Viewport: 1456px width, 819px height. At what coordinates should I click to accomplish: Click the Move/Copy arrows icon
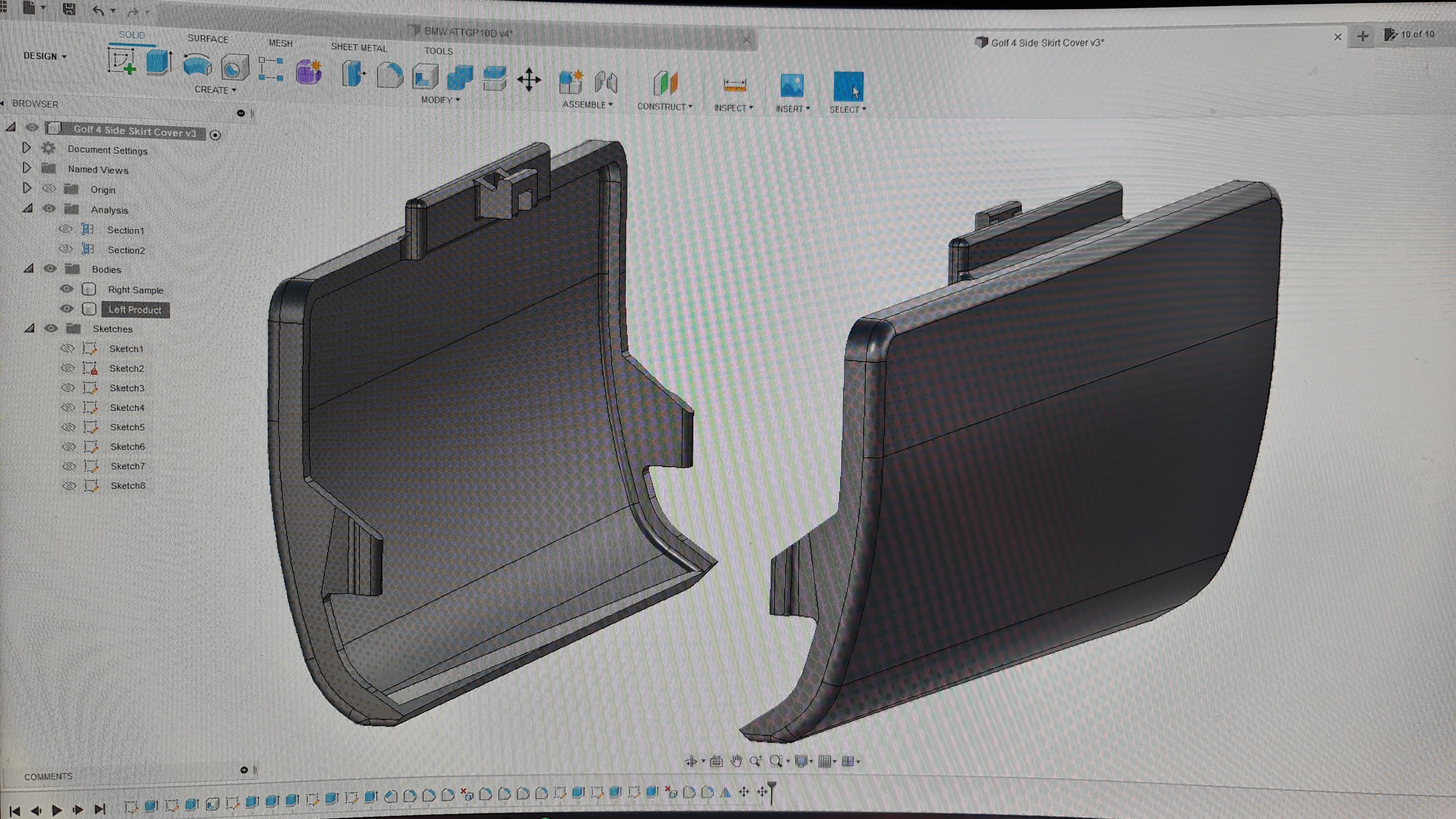point(529,80)
